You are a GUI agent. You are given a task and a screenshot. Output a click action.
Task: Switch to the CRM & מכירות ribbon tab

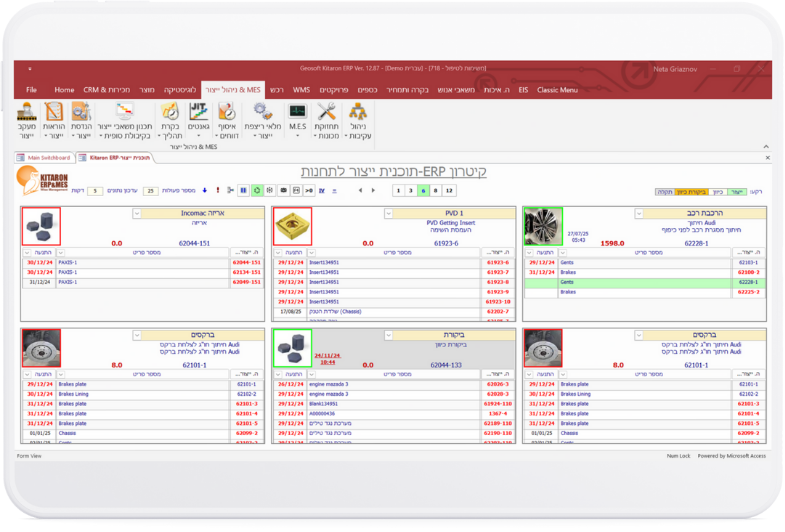click(107, 90)
